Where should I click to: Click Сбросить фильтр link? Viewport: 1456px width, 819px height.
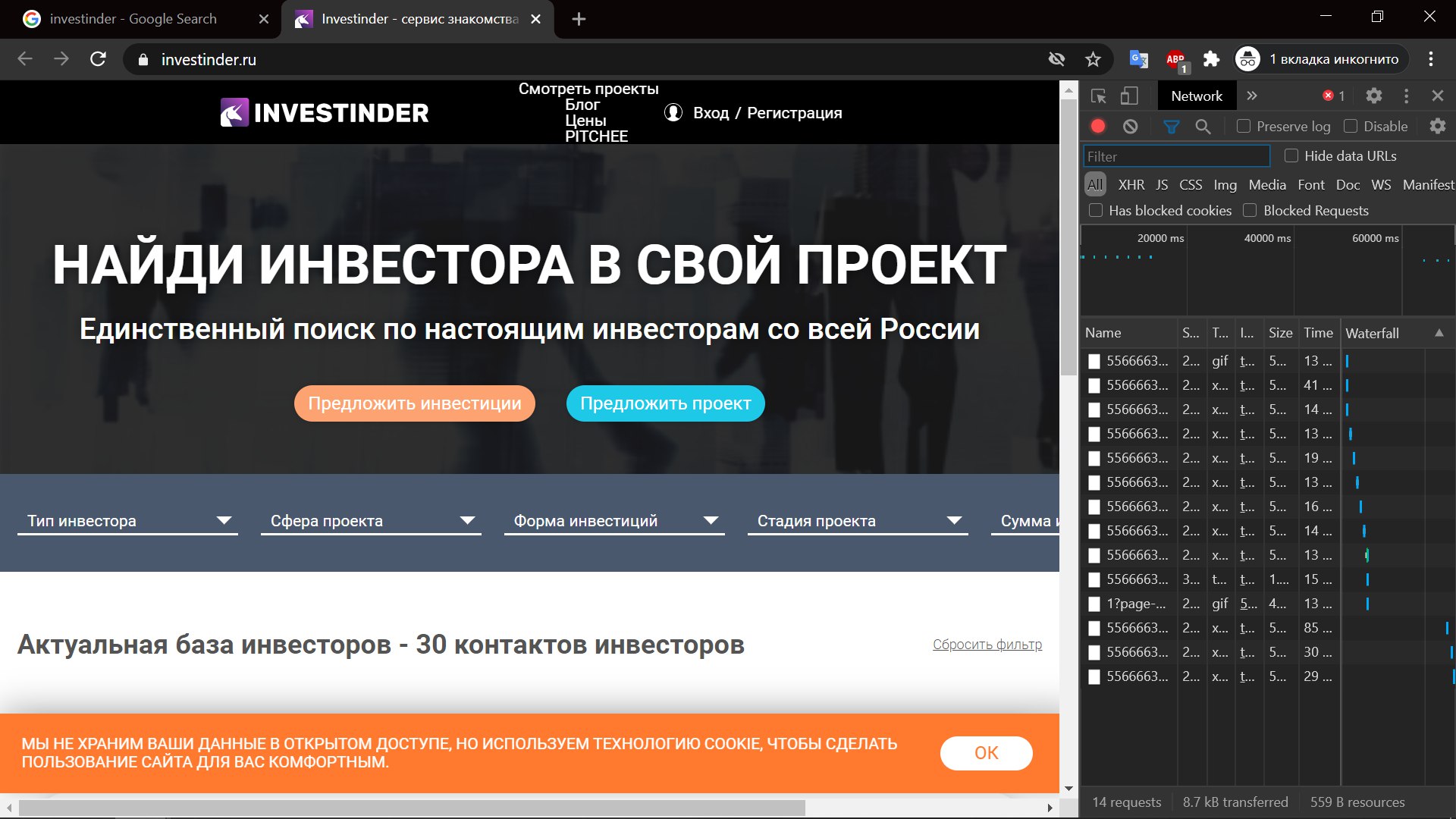987,645
